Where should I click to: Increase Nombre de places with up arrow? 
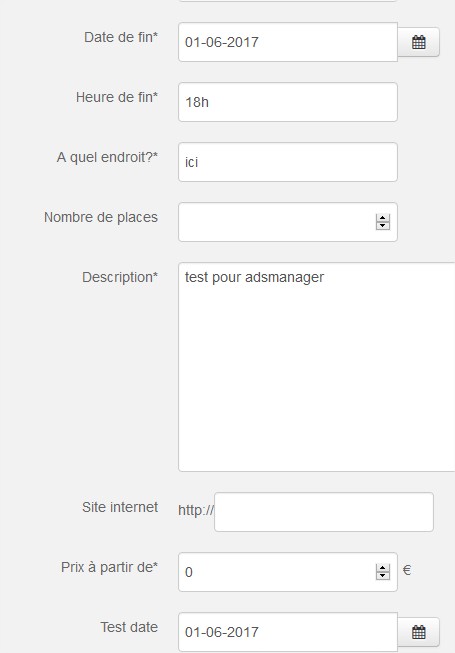click(383, 218)
